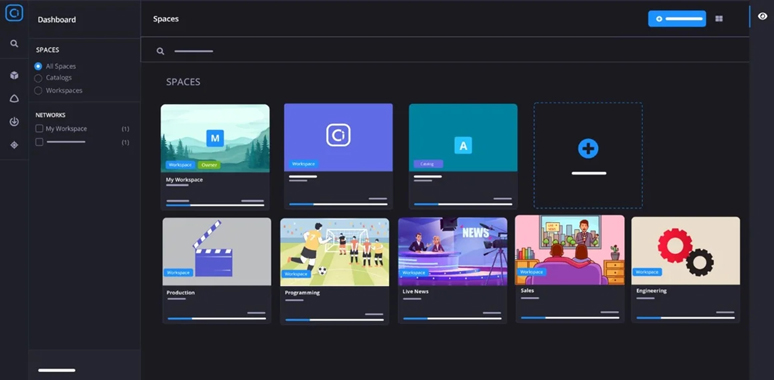Select the All Spaces radio button

38,66
